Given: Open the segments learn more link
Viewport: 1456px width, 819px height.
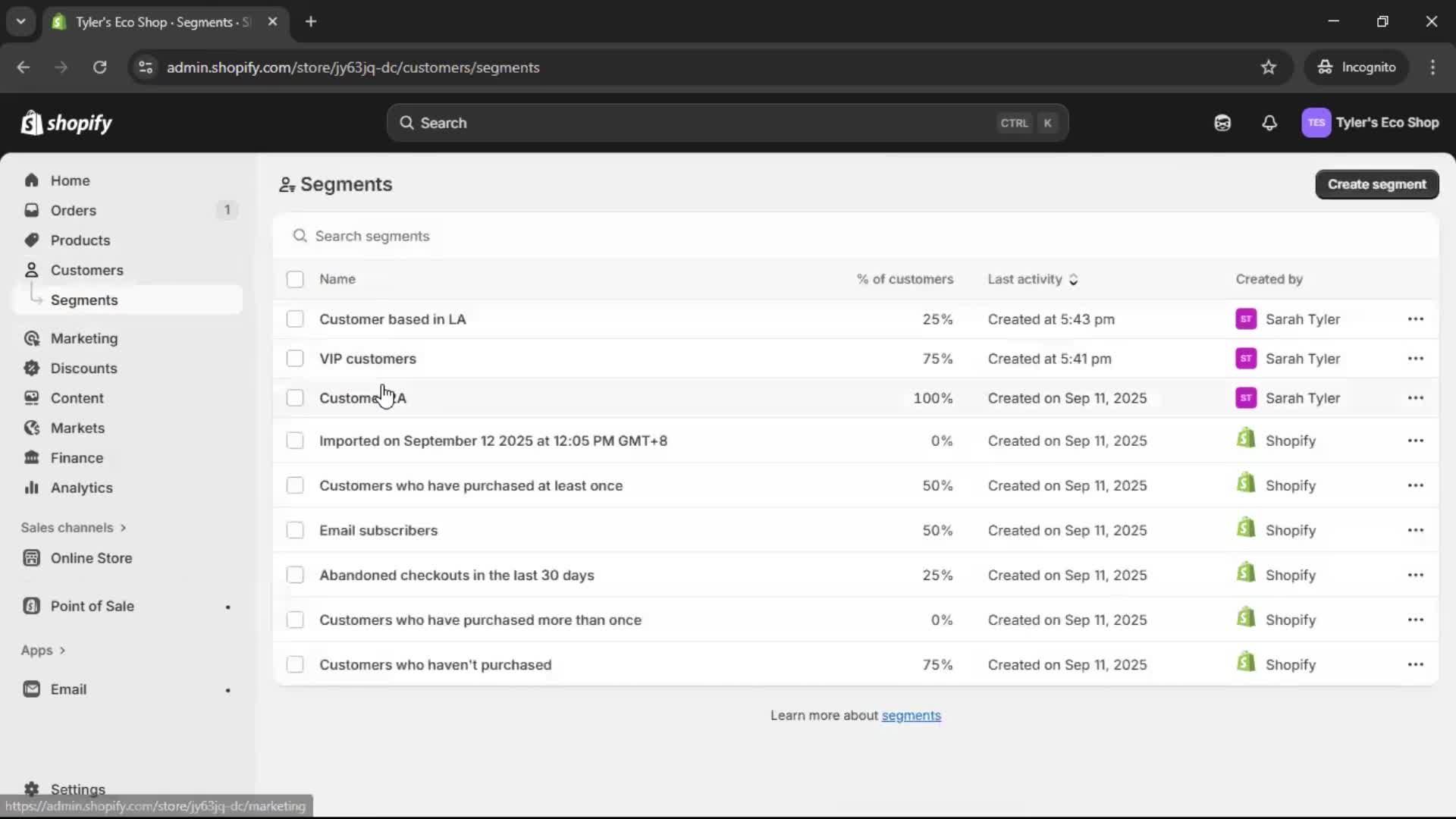Looking at the screenshot, I should coord(912,715).
